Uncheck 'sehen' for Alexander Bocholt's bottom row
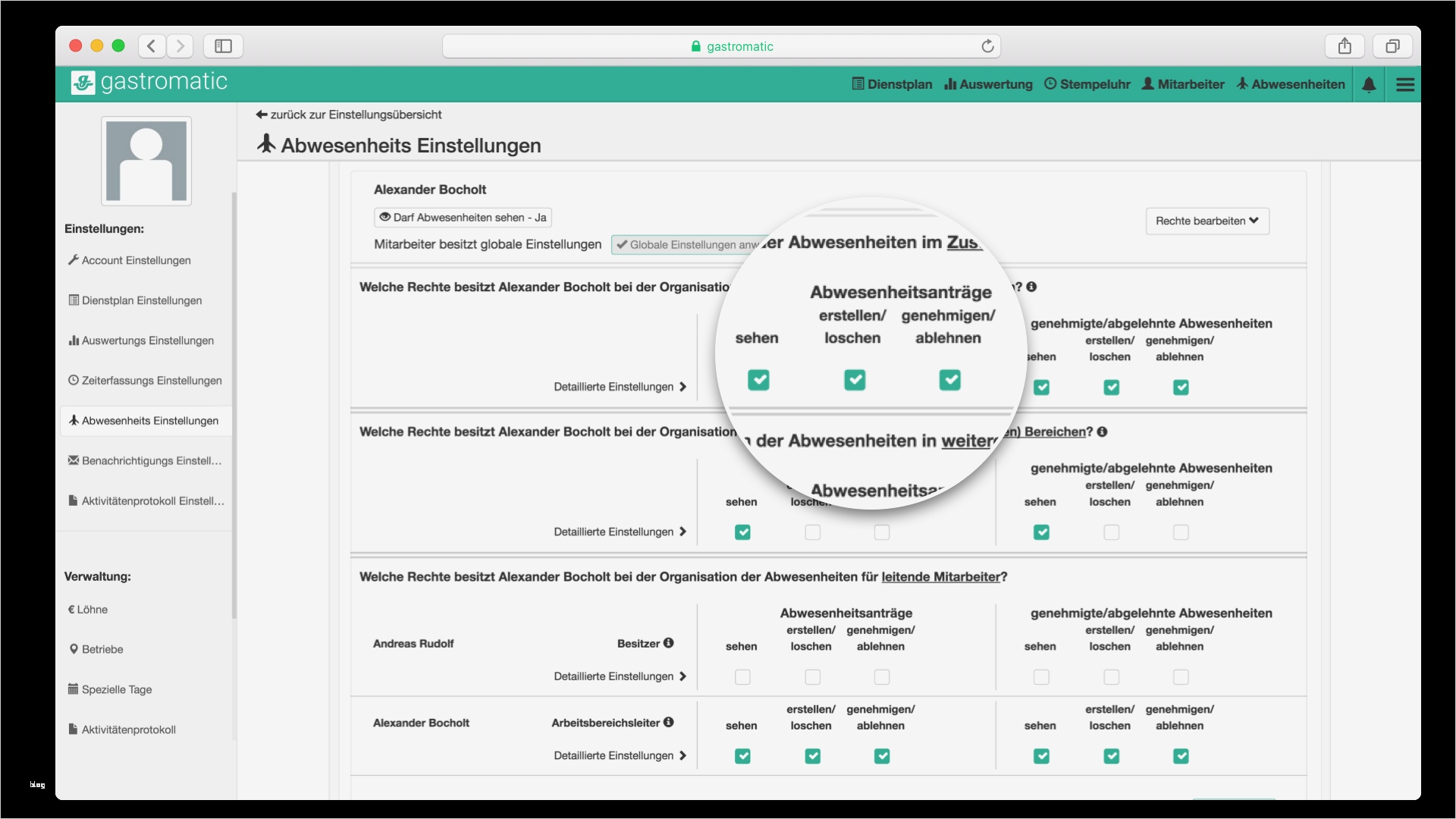The height and width of the screenshot is (819, 1456). coord(742,755)
